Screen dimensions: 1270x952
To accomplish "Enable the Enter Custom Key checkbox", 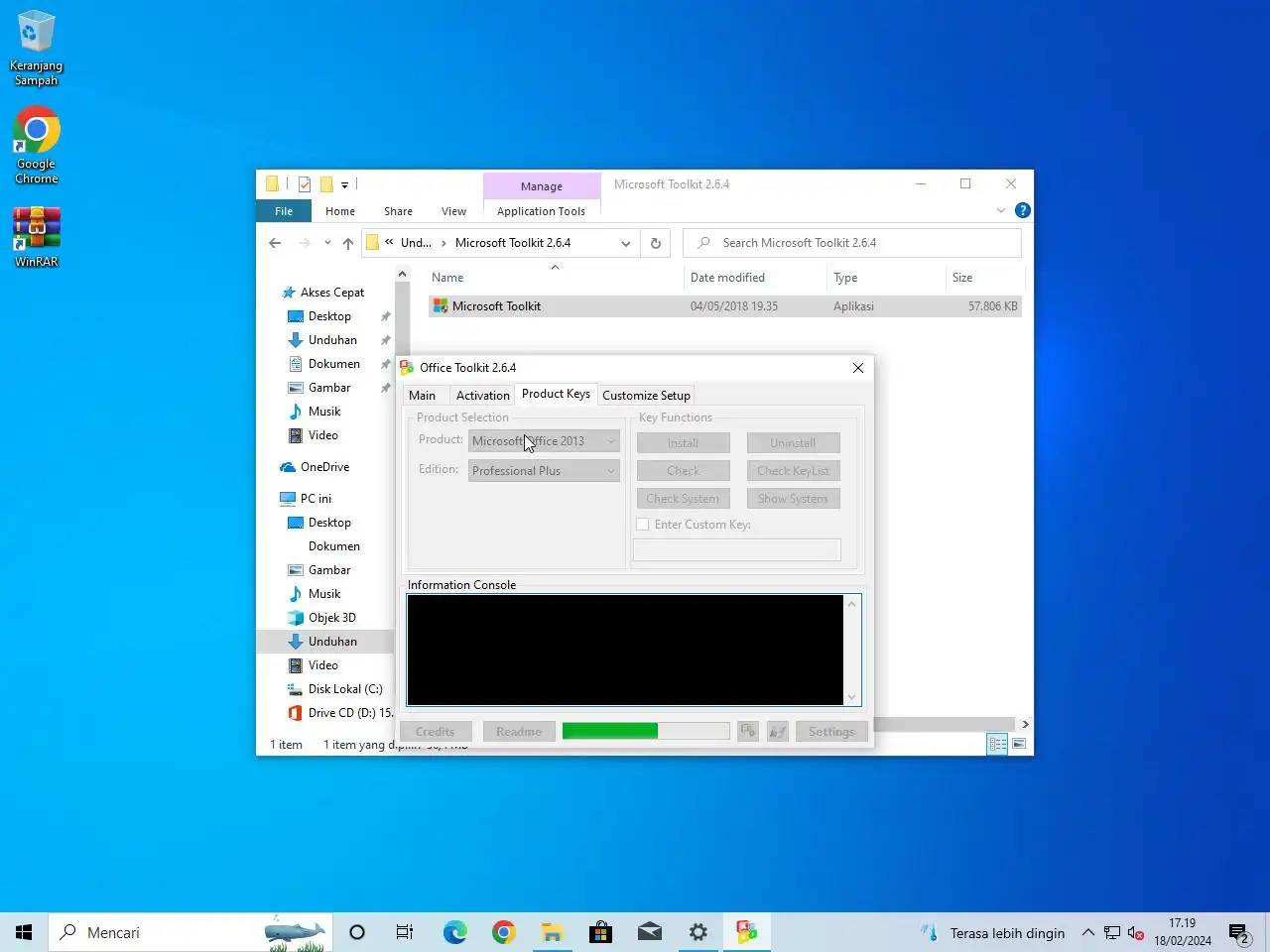I will pyautogui.click(x=643, y=525).
